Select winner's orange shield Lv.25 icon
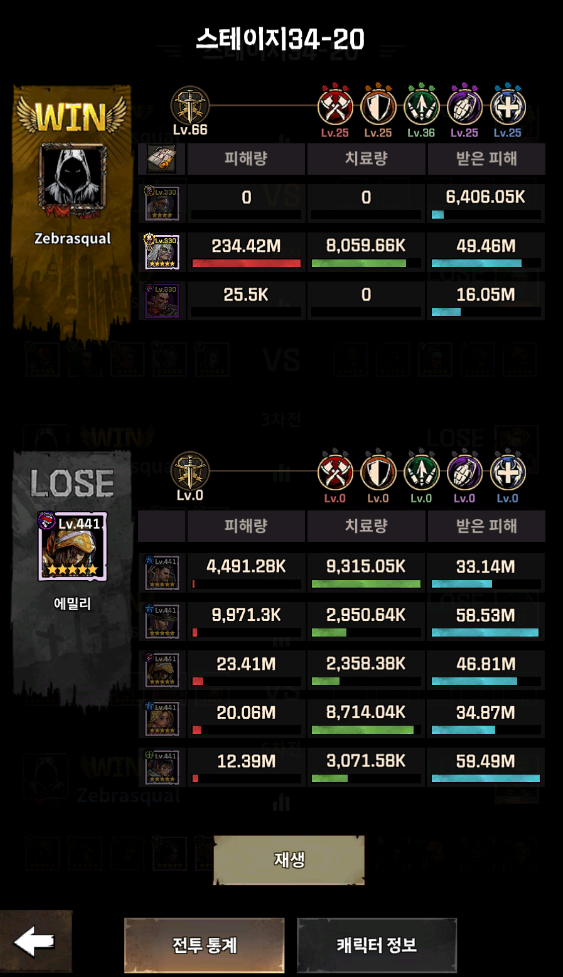563x977 pixels. (378, 107)
